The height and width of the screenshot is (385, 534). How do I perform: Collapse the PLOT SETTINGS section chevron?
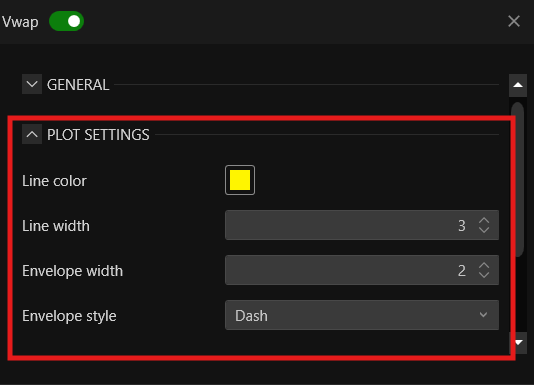(x=32, y=134)
